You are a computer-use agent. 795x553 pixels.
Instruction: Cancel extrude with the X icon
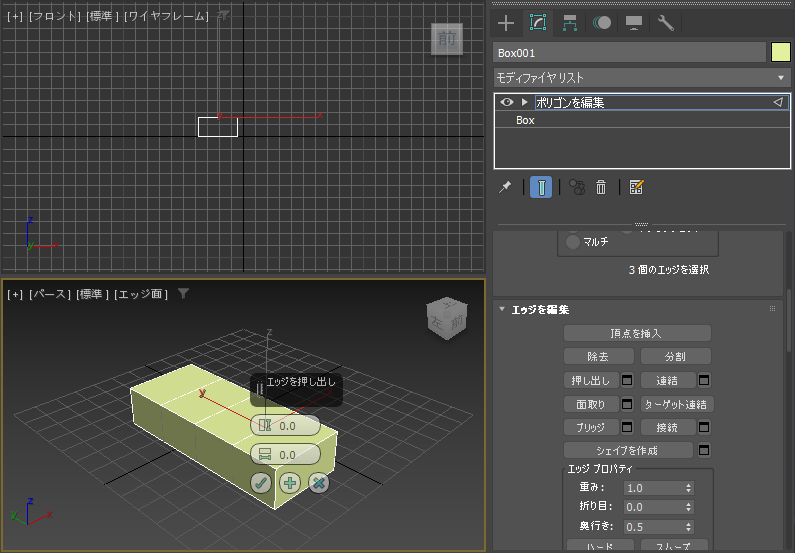[318, 483]
